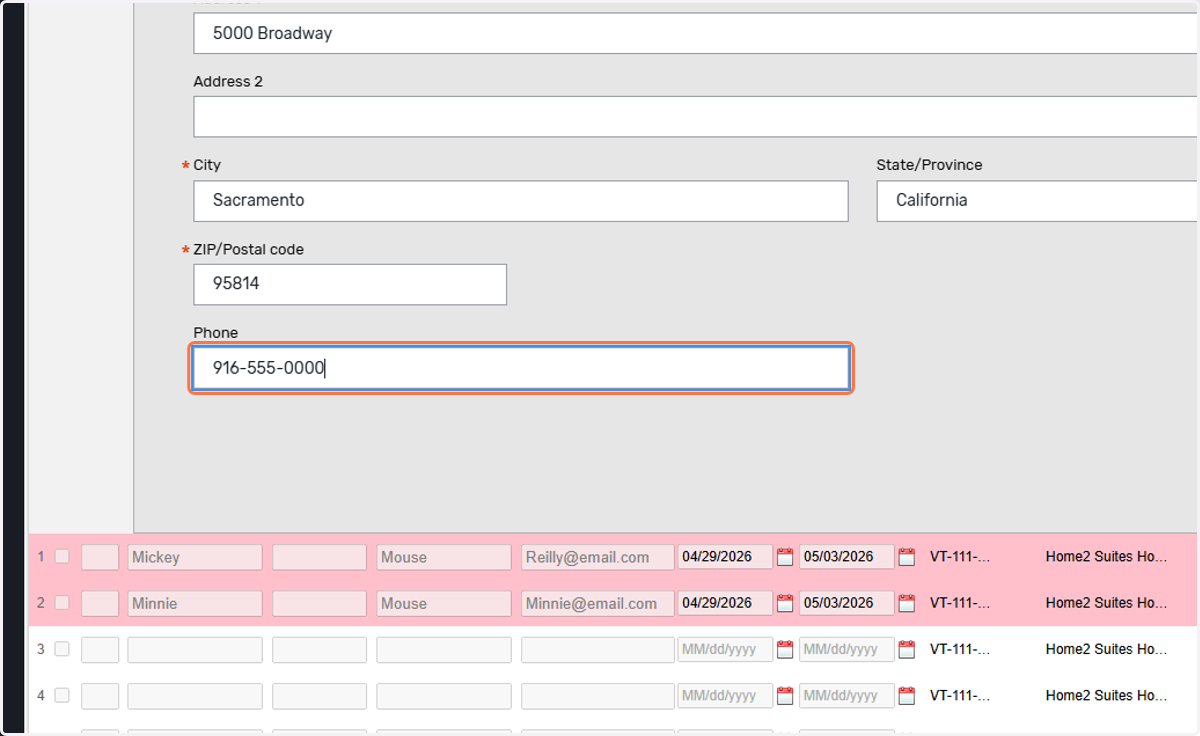The width and height of the screenshot is (1200, 736).
Task: Click the 5000 Broadway address field
Action: (x=696, y=33)
